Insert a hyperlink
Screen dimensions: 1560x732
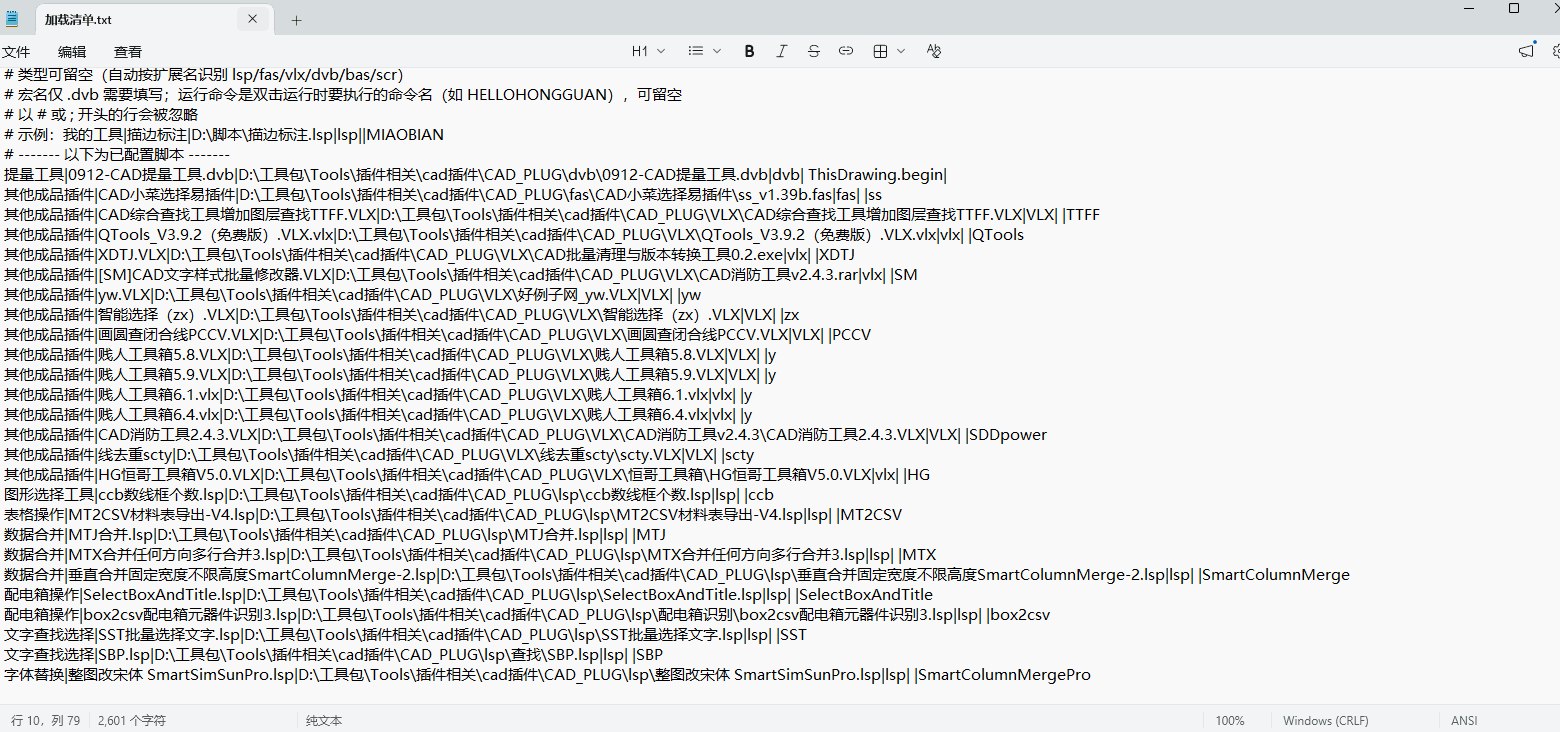tap(846, 51)
